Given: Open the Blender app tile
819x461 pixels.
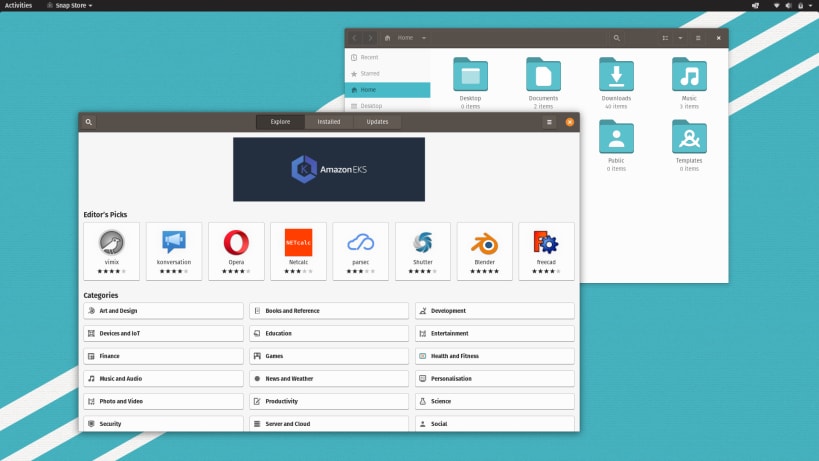Looking at the screenshot, I should click(x=485, y=251).
